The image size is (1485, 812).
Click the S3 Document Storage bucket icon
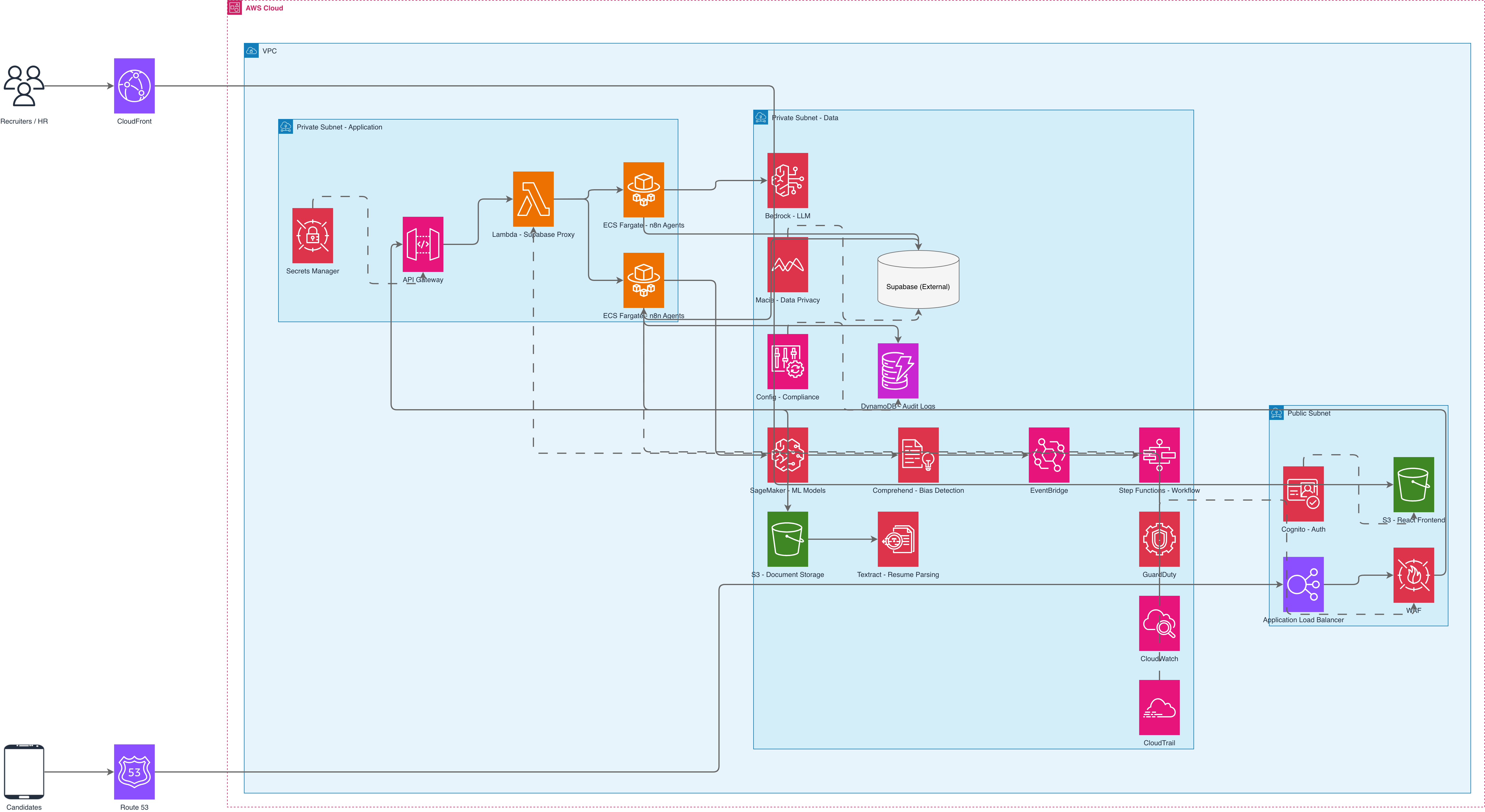point(788,539)
